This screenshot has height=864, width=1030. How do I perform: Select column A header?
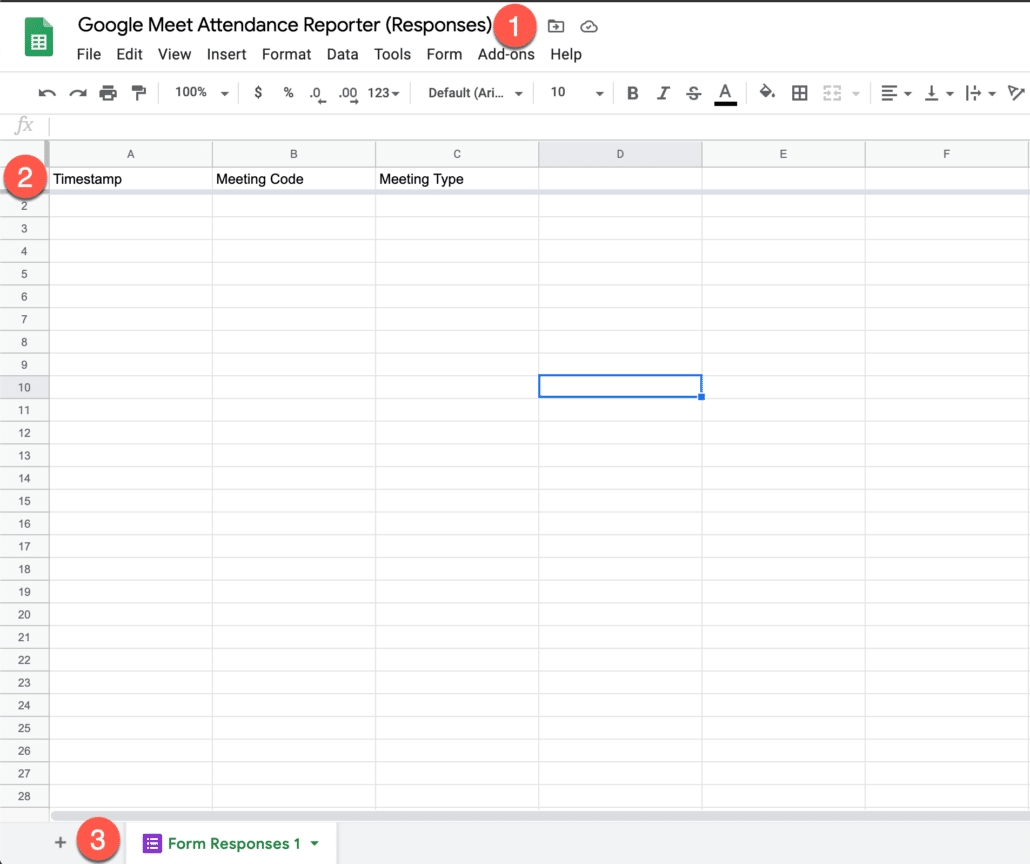click(x=131, y=154)
